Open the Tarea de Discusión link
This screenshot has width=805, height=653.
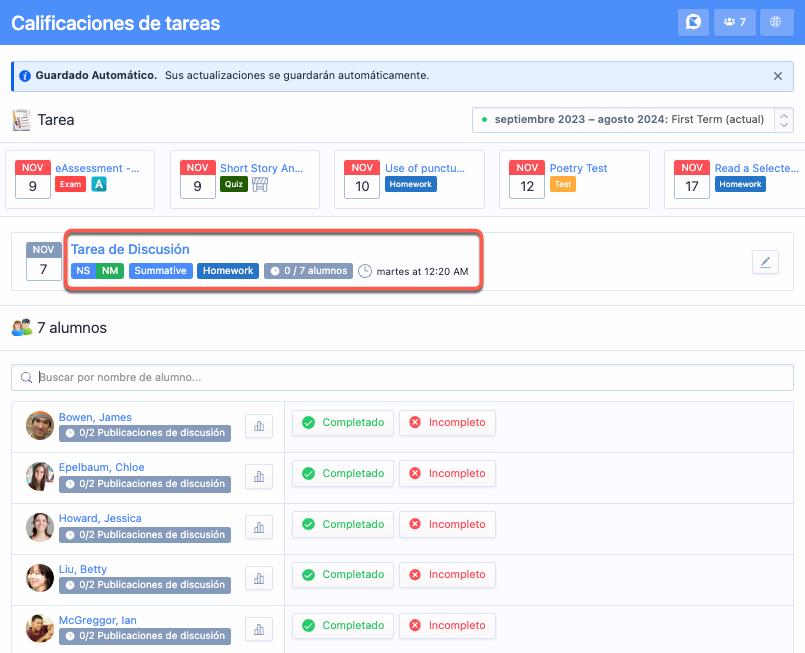(130, 249)
